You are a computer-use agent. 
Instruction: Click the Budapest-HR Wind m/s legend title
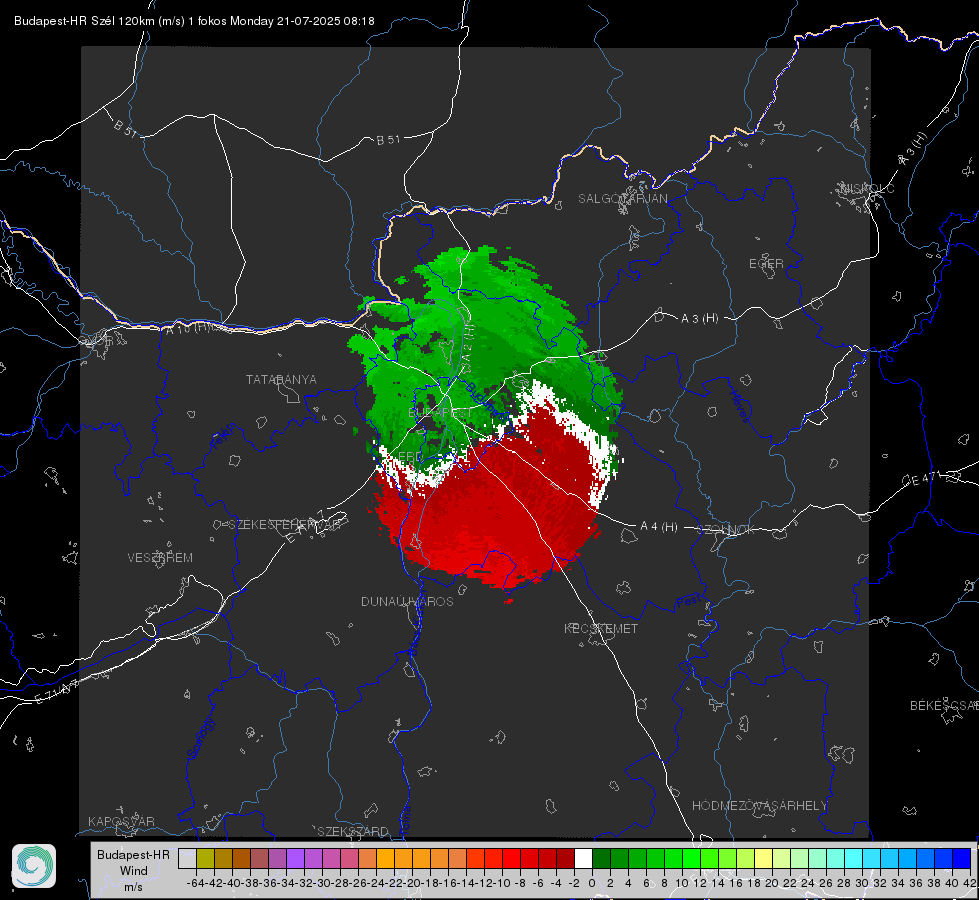point(134,871)
